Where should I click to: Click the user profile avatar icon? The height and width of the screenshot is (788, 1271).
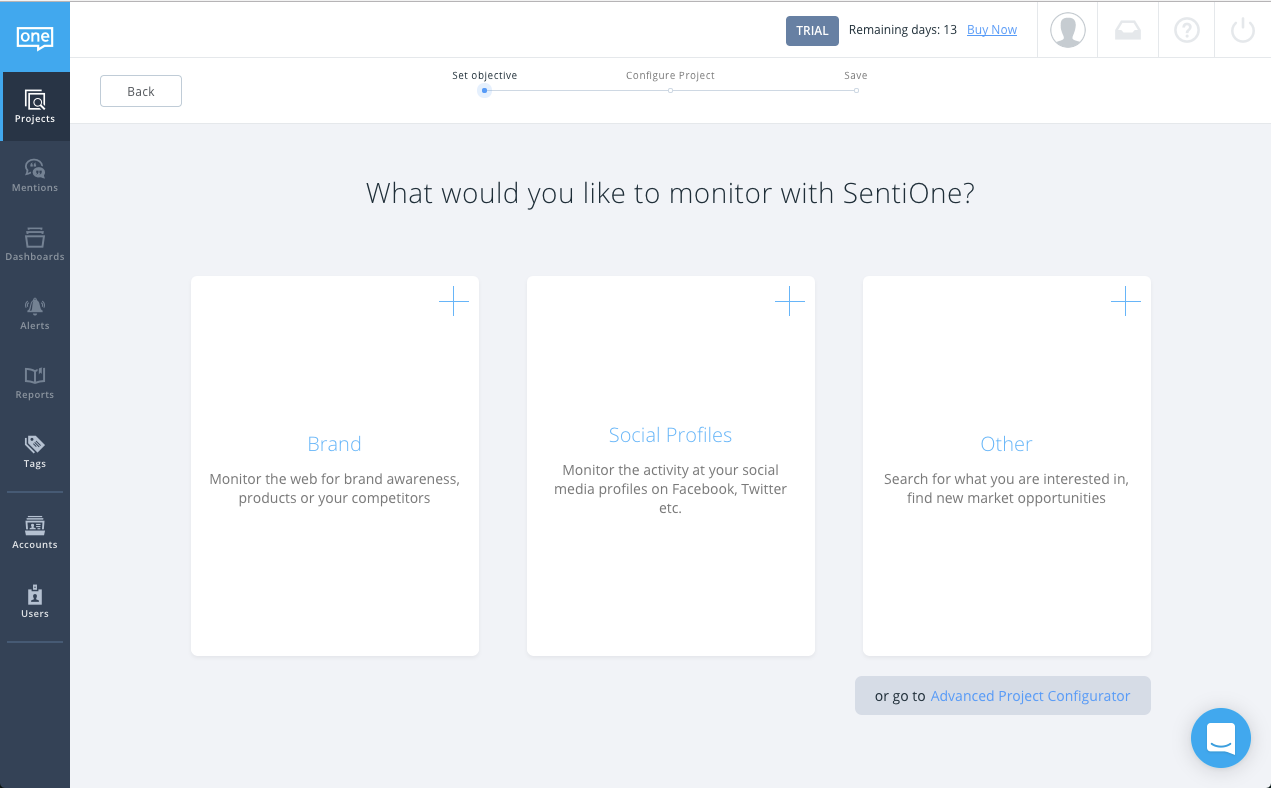click(x=1068, y=30)
